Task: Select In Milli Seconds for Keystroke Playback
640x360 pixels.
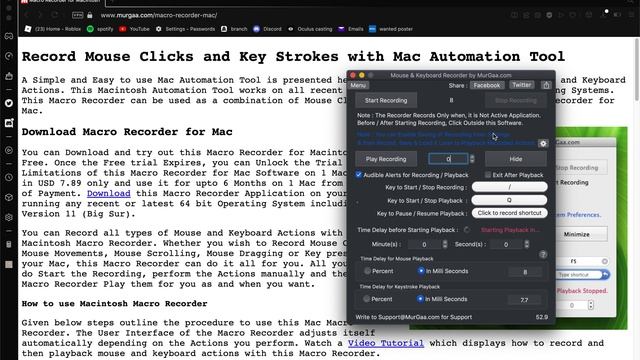Action: point(420,299)
